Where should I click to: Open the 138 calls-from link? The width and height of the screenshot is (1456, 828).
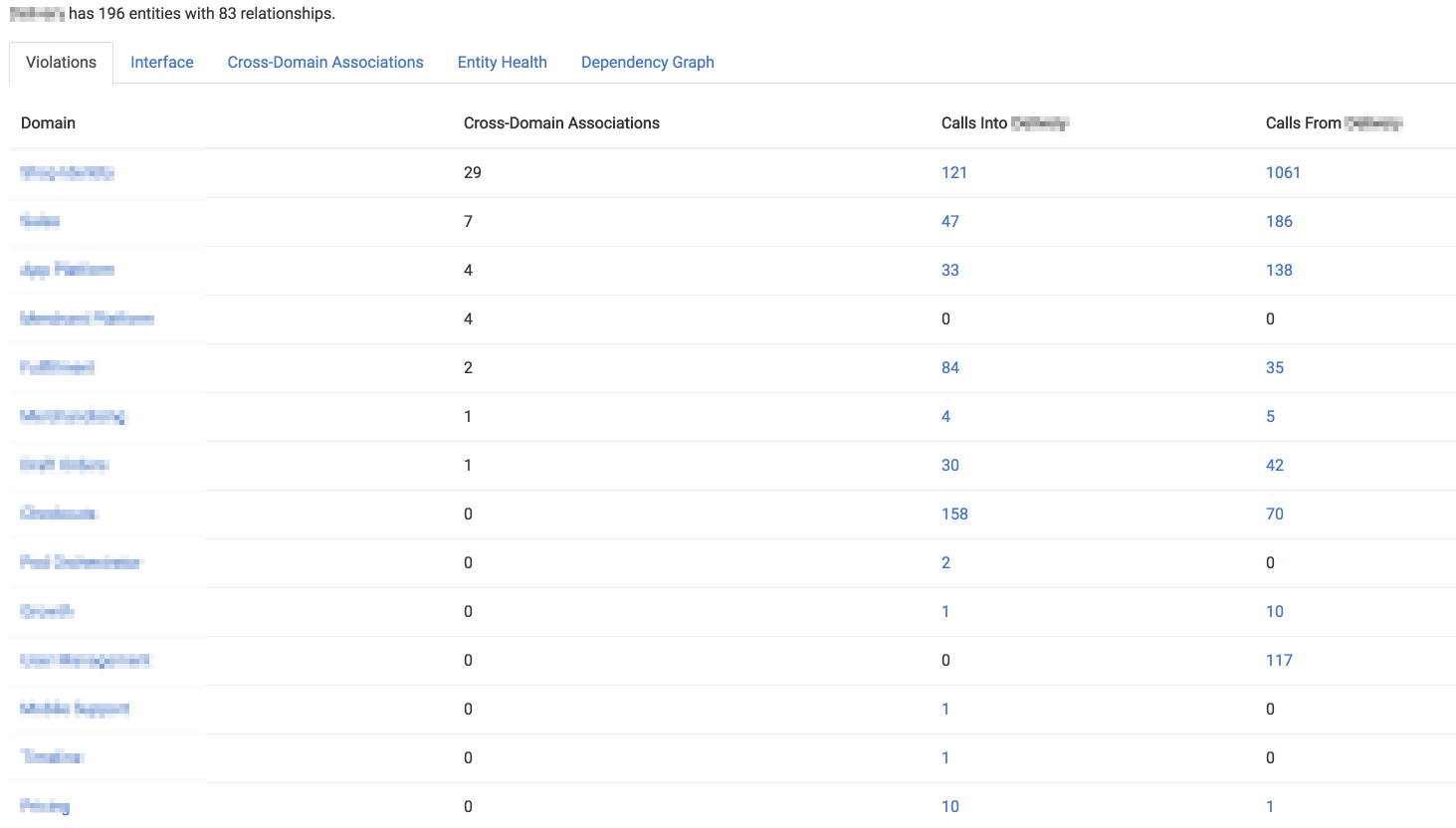1279,270
